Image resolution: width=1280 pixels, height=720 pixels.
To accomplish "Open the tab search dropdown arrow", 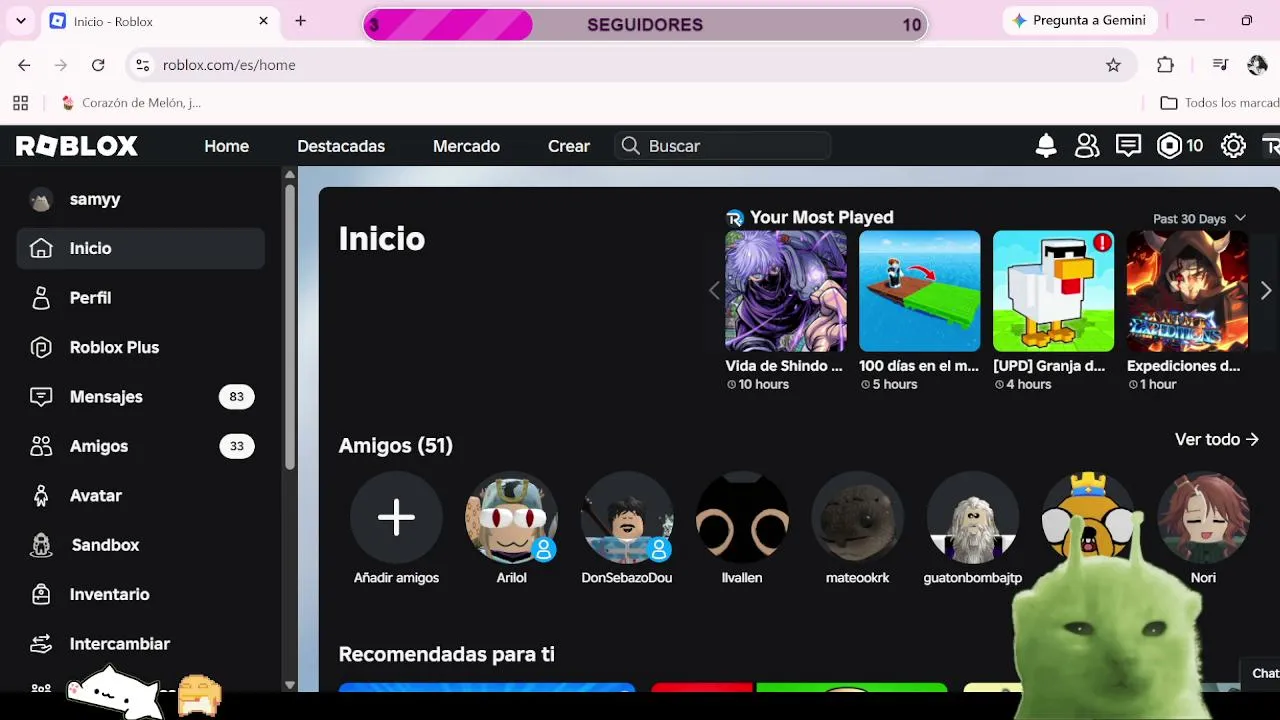I will click(21, 21).
